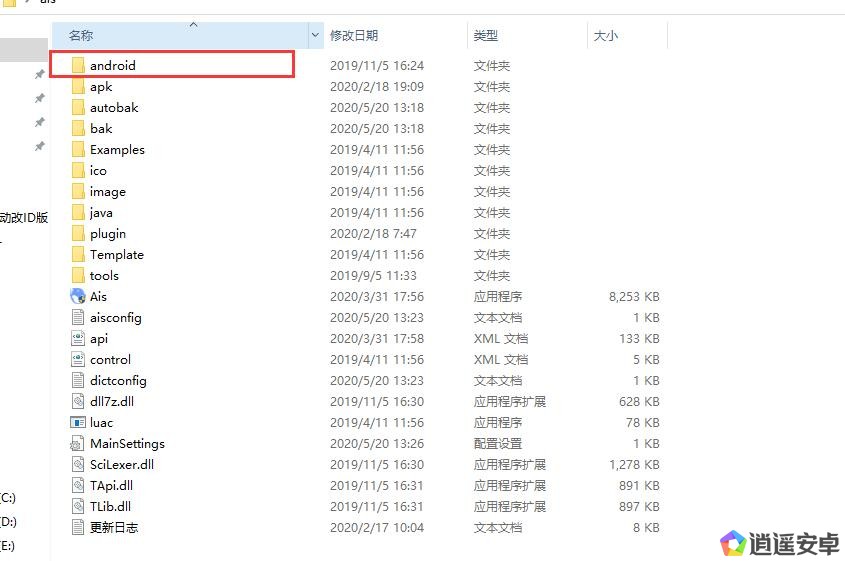Select the 更新日志 text file
Screen dimensions: 845x561
point(114,527)
